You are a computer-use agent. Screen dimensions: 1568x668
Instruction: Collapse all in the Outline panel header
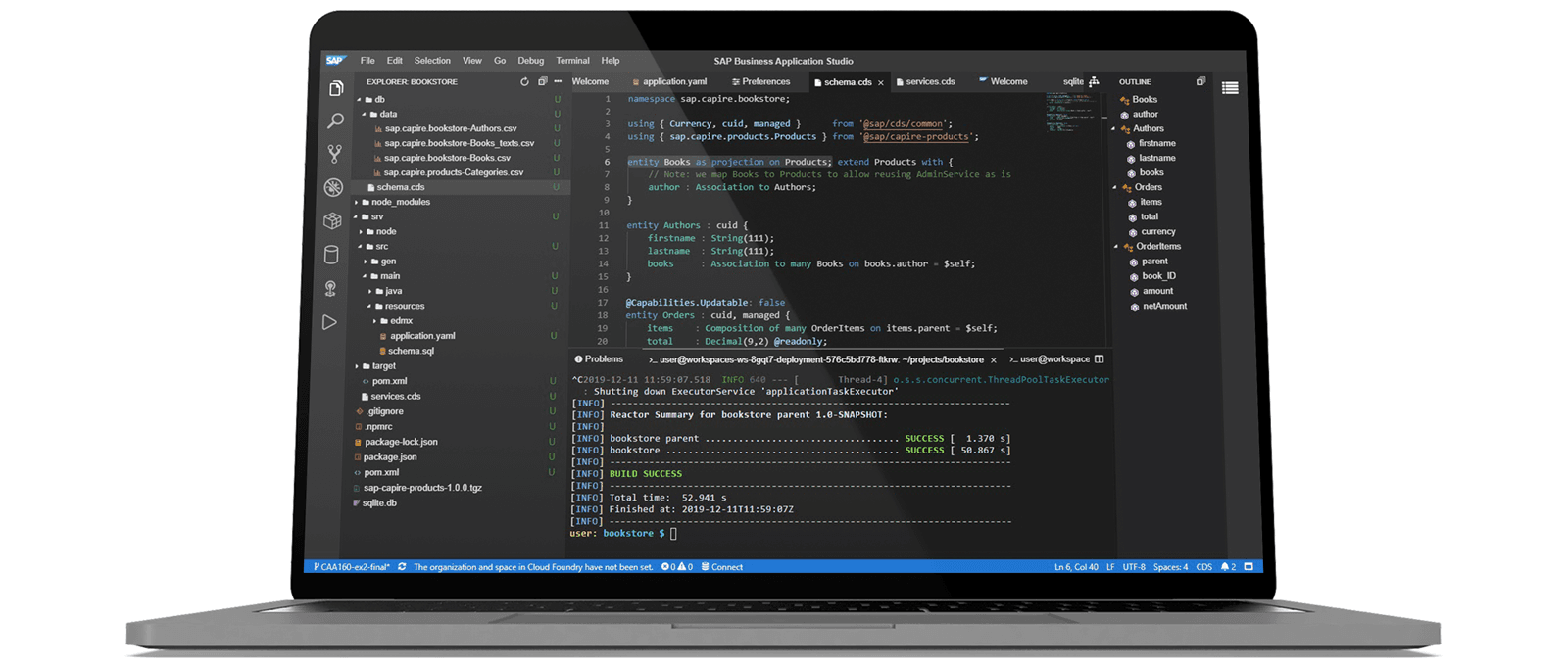tap(1200, 82)
